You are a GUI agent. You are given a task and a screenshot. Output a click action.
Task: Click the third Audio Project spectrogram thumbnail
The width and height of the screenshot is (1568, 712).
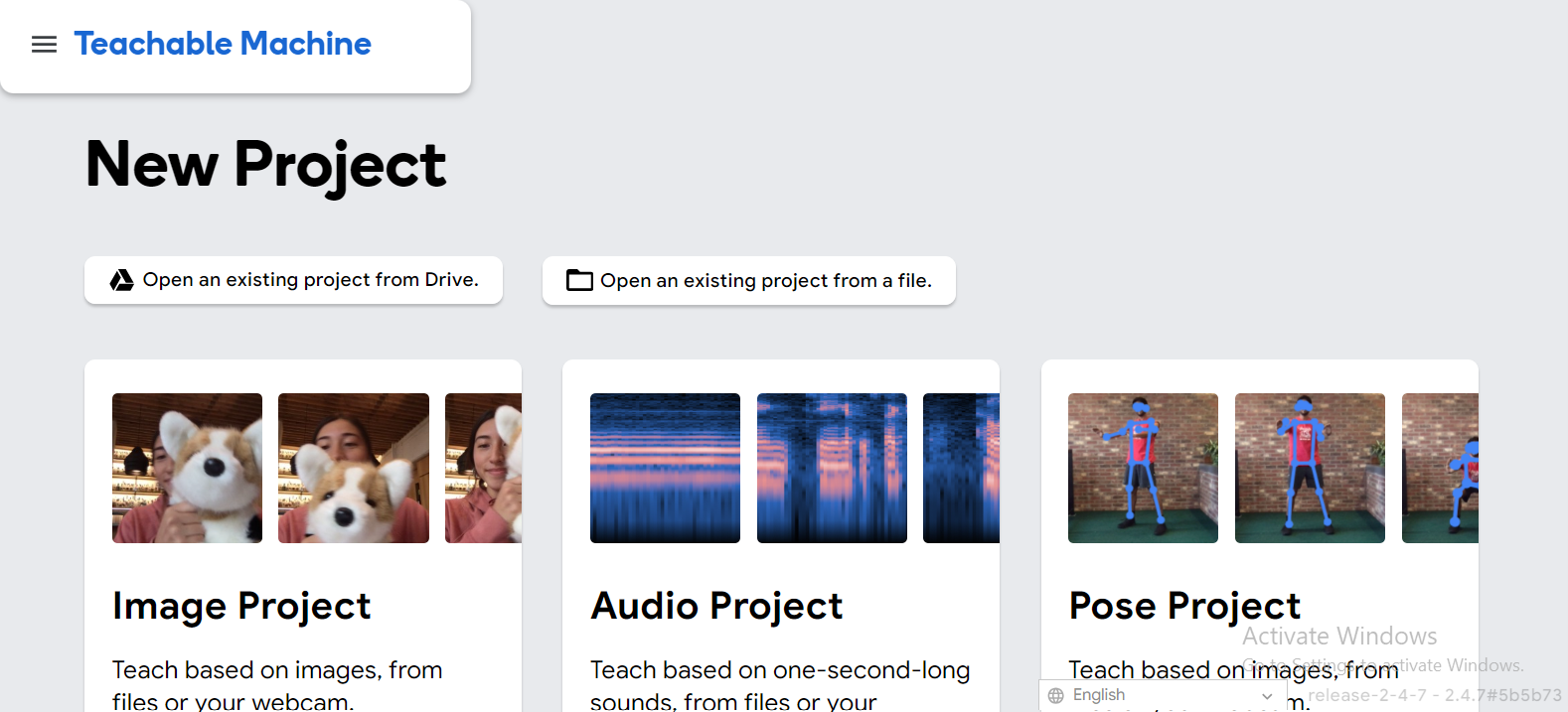click(x=961, y=468)
